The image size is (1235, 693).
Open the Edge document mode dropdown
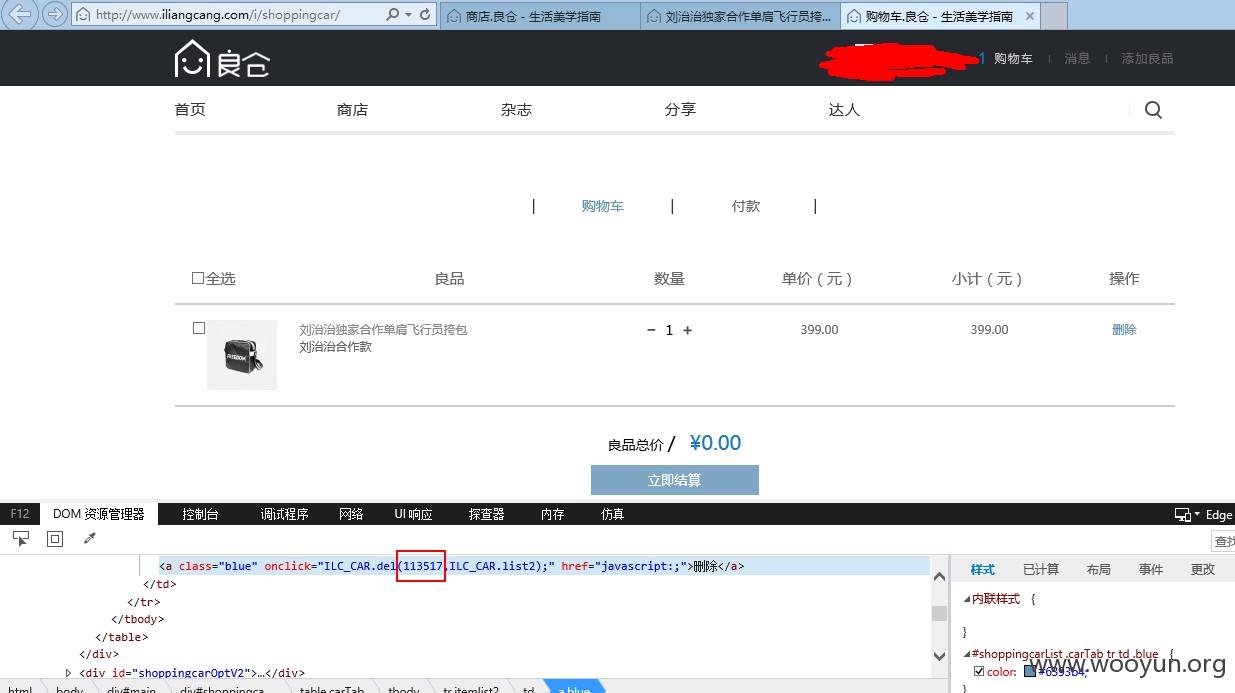click(x=1204, y=515)
